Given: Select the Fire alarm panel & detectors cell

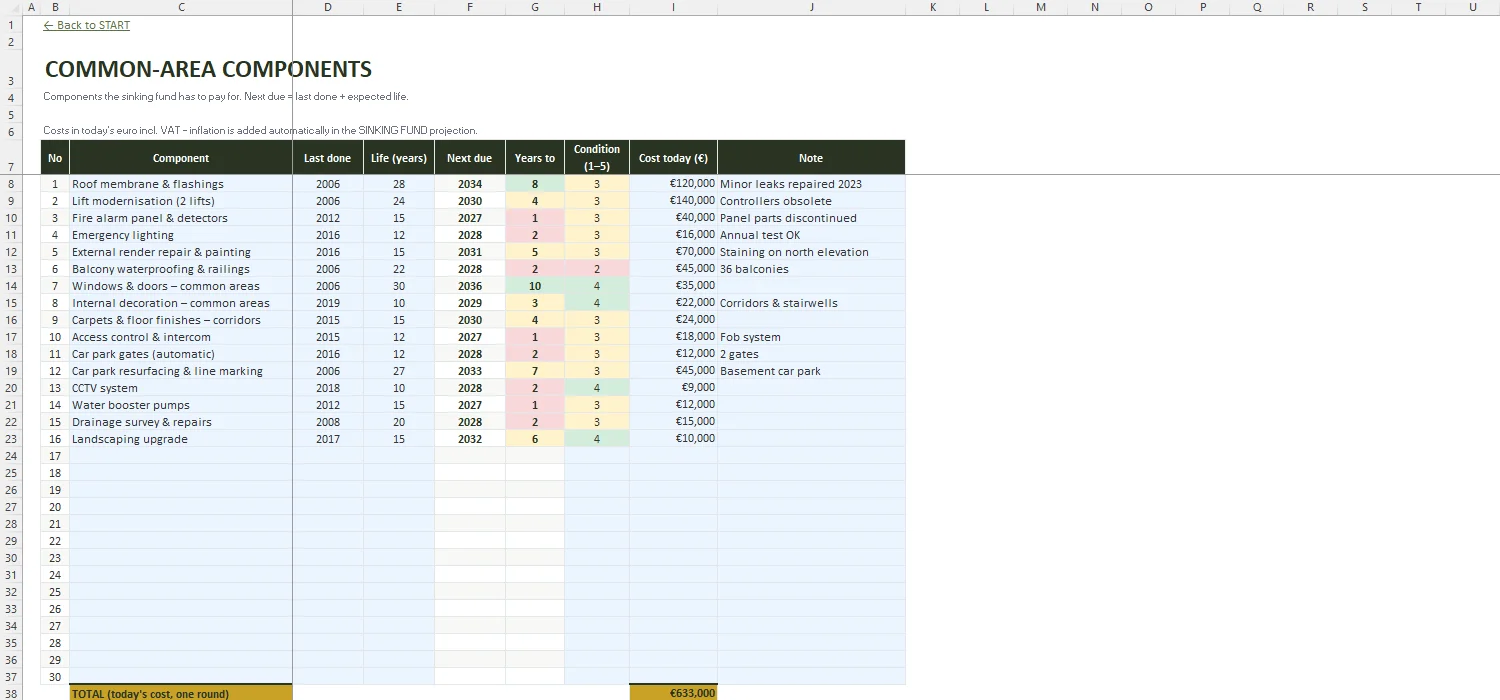Looking at the screenshot, I should click(181, 218).
